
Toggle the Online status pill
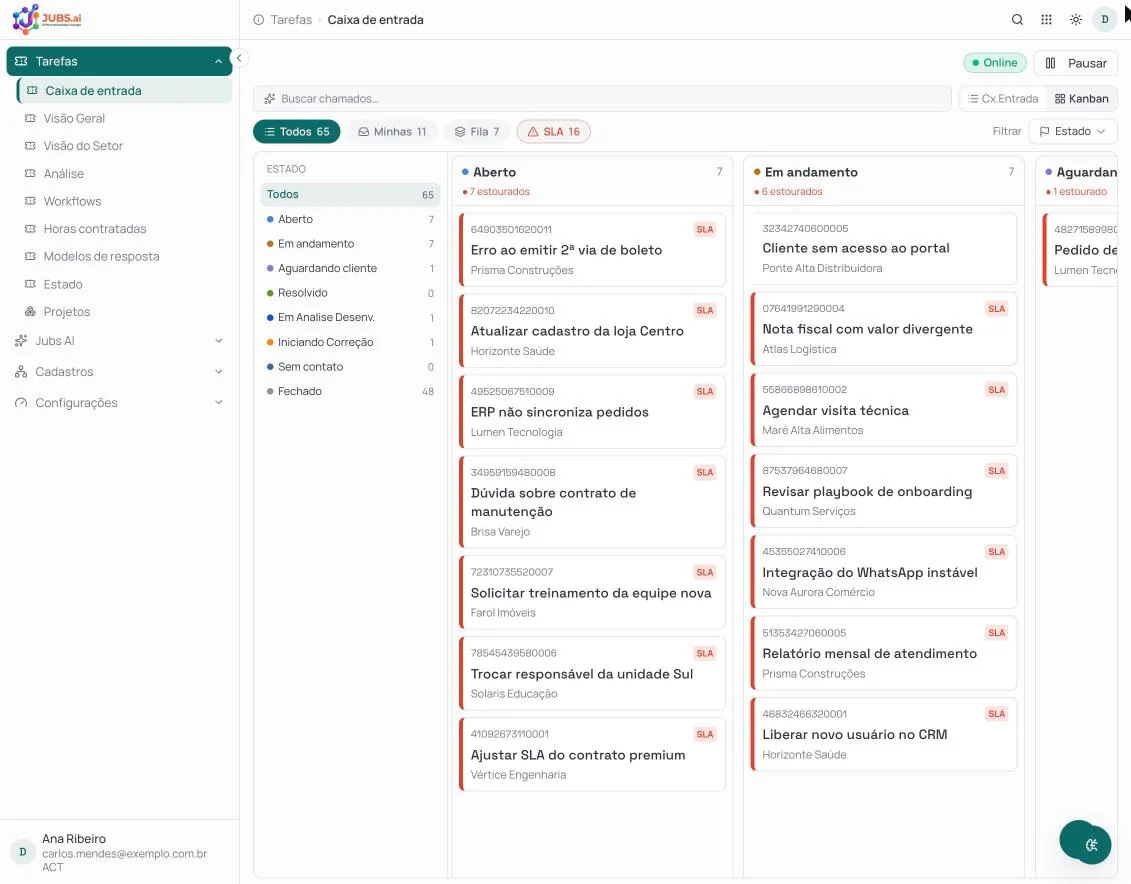(995, 63)
